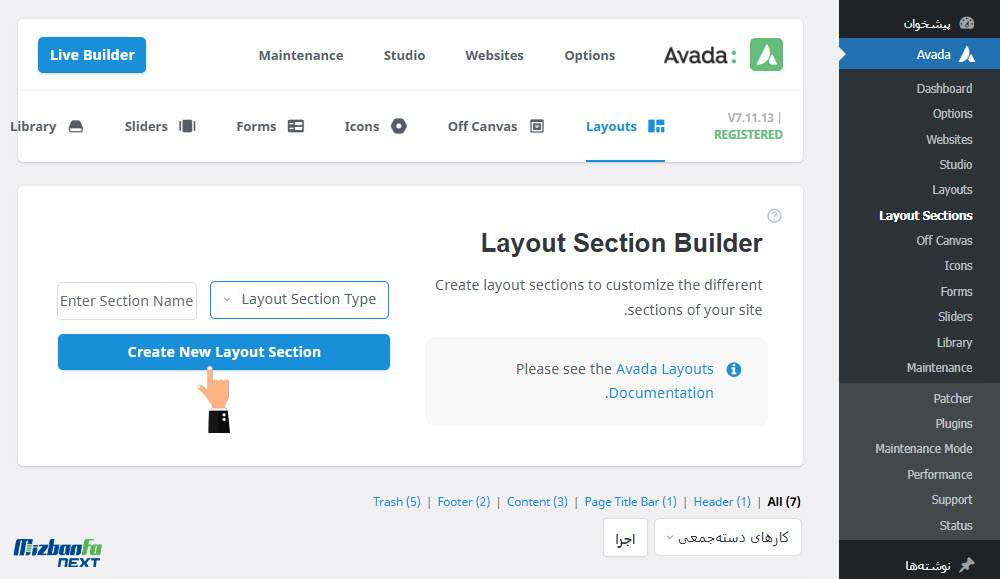Open Options in the top navigation
This screenshot has width=1000, height=579.
590,55
